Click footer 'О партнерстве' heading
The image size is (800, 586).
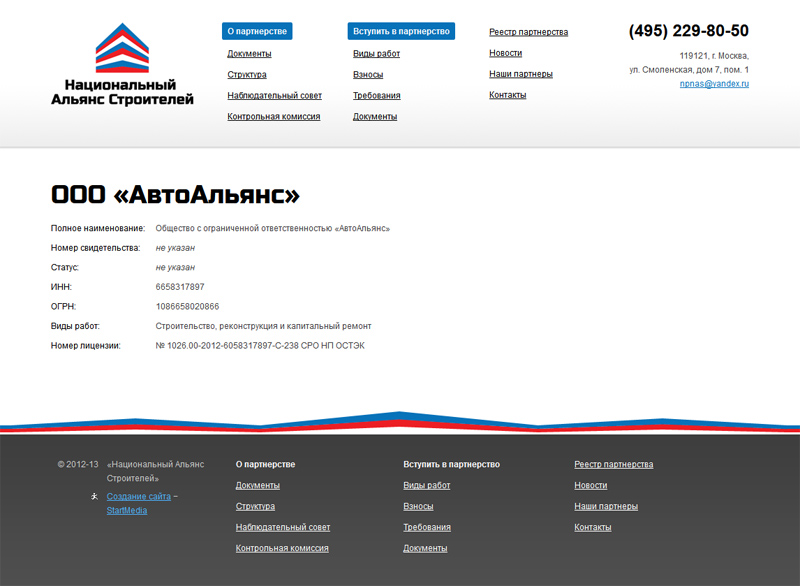click(x=265, y=464)
